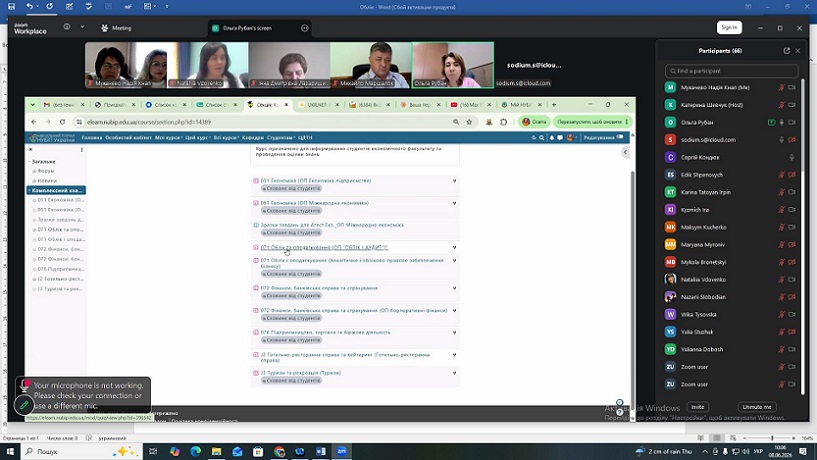This screenshot has width=817, height=460.
Task: Click the Find a participant search field
Action: [732, 71]
